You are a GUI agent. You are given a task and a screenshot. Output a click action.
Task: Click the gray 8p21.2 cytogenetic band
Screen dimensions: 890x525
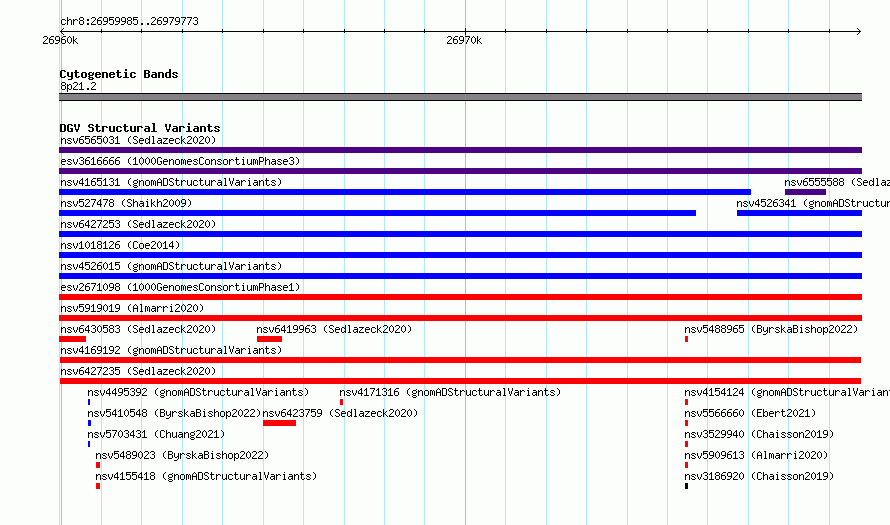pos(460,97)
